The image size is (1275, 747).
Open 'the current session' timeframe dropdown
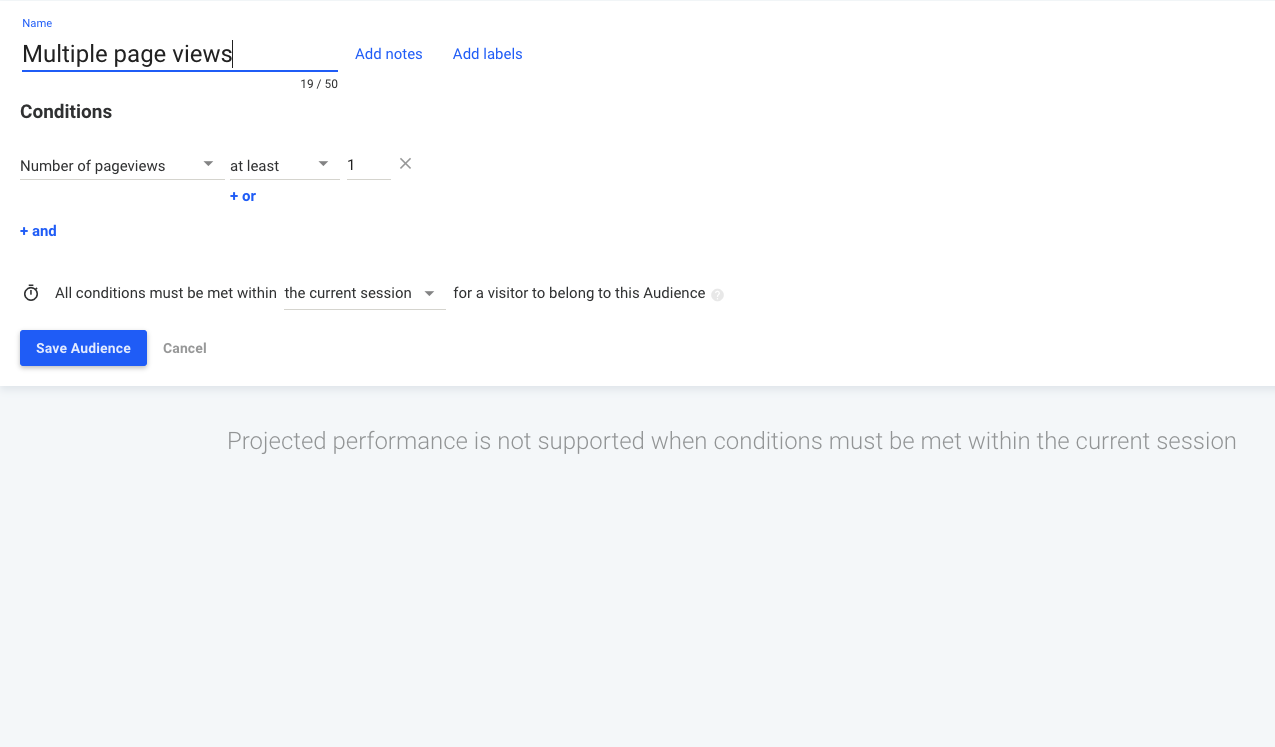pos(365,293)
